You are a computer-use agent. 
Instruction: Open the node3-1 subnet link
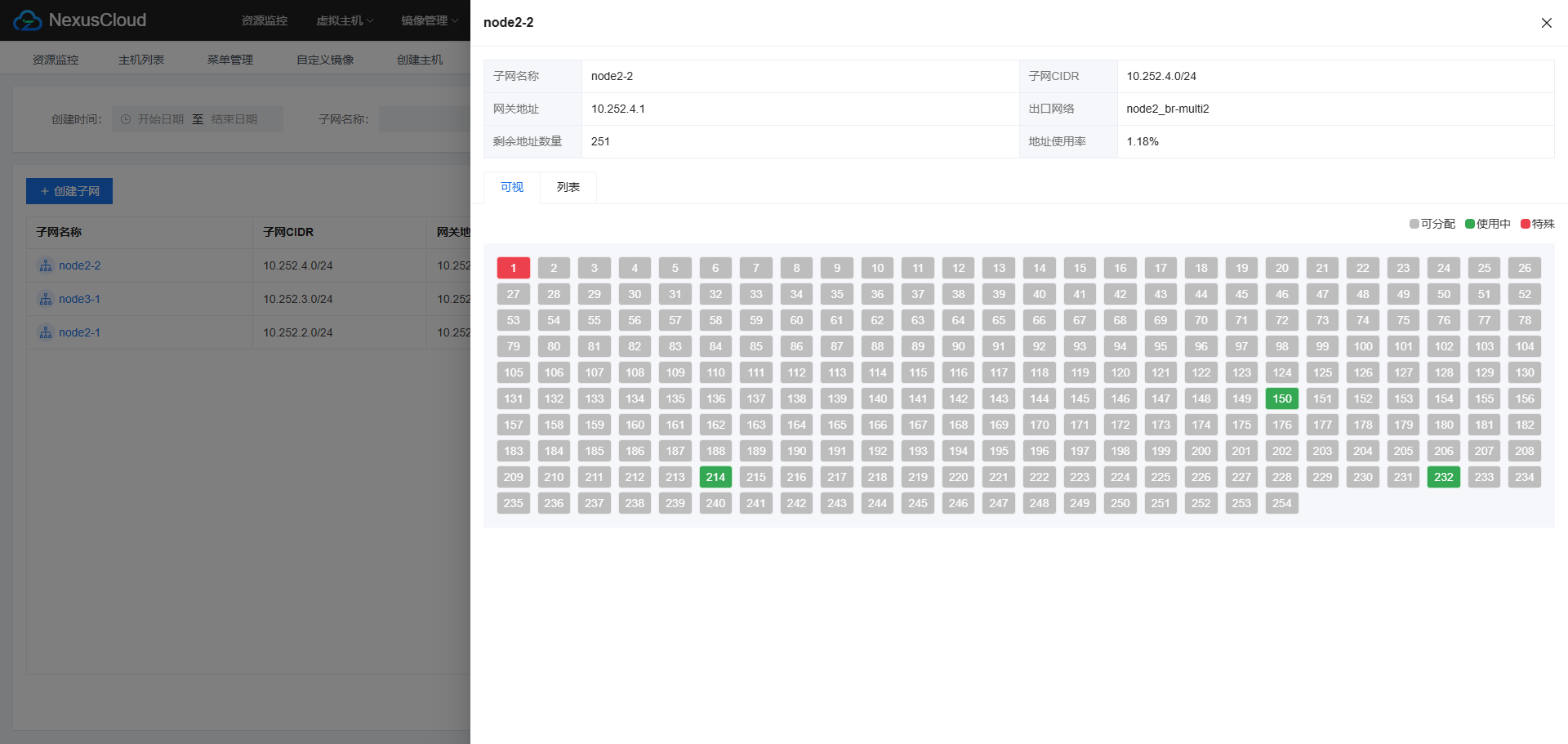coord(79,299)
